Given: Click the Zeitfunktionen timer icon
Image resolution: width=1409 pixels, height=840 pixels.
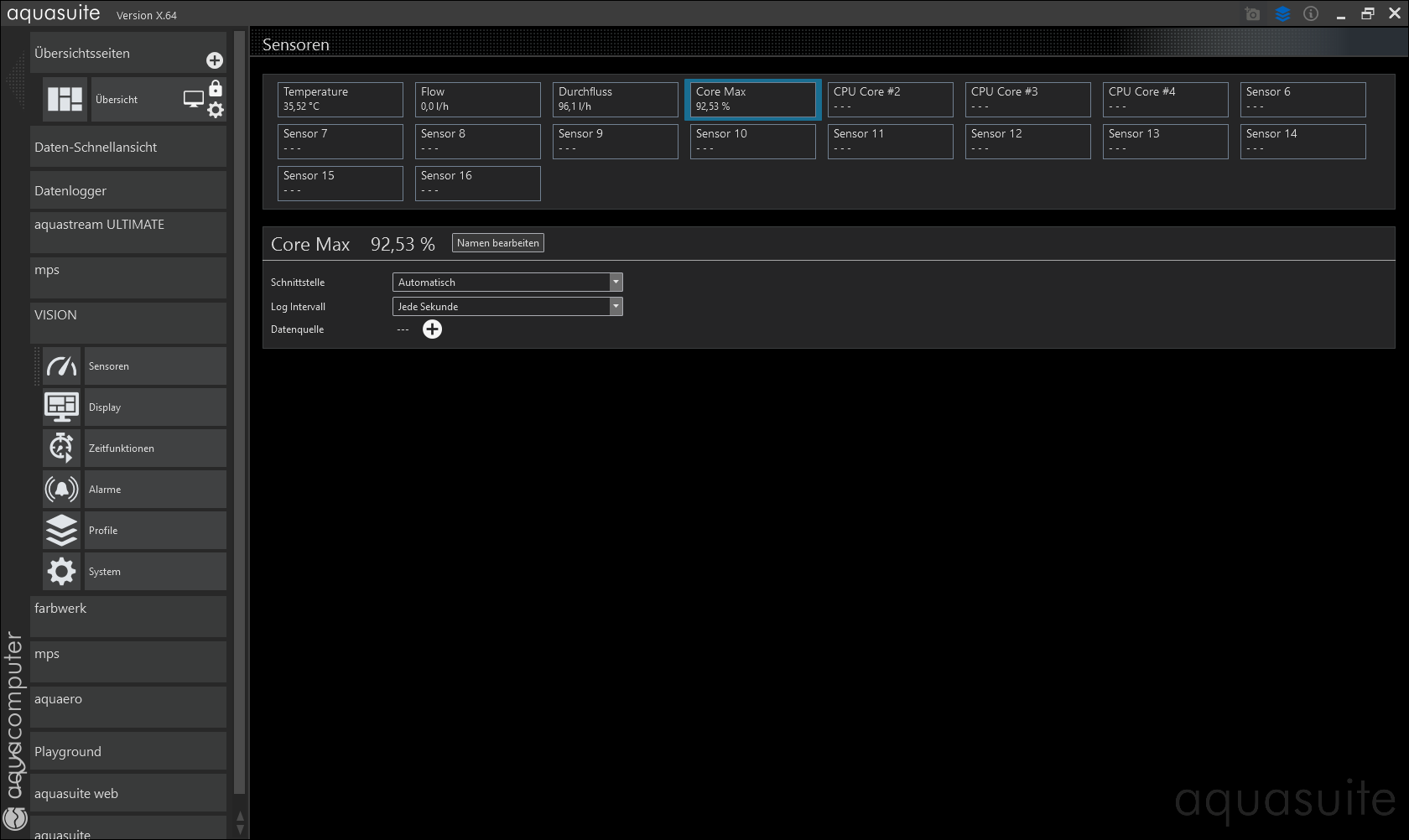Looking at the screenshot, I should [x=61, y=449].
